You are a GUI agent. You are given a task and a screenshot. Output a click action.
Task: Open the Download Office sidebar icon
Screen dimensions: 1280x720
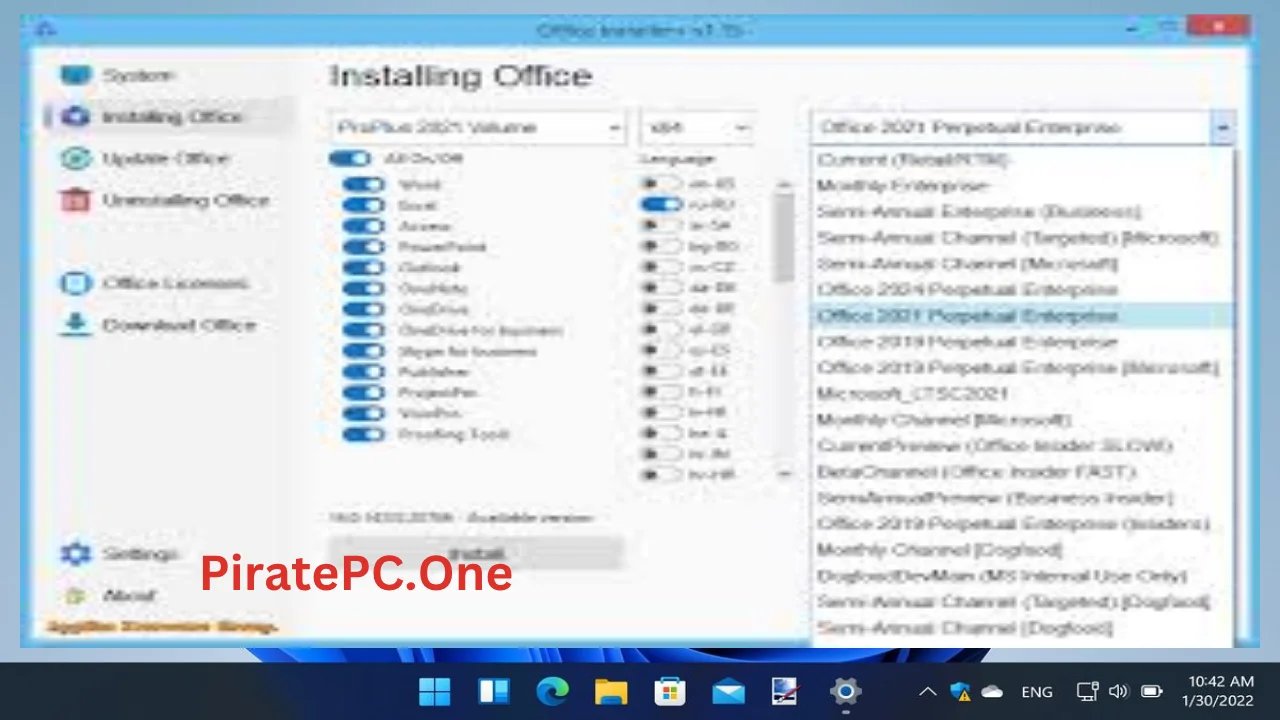76,325
